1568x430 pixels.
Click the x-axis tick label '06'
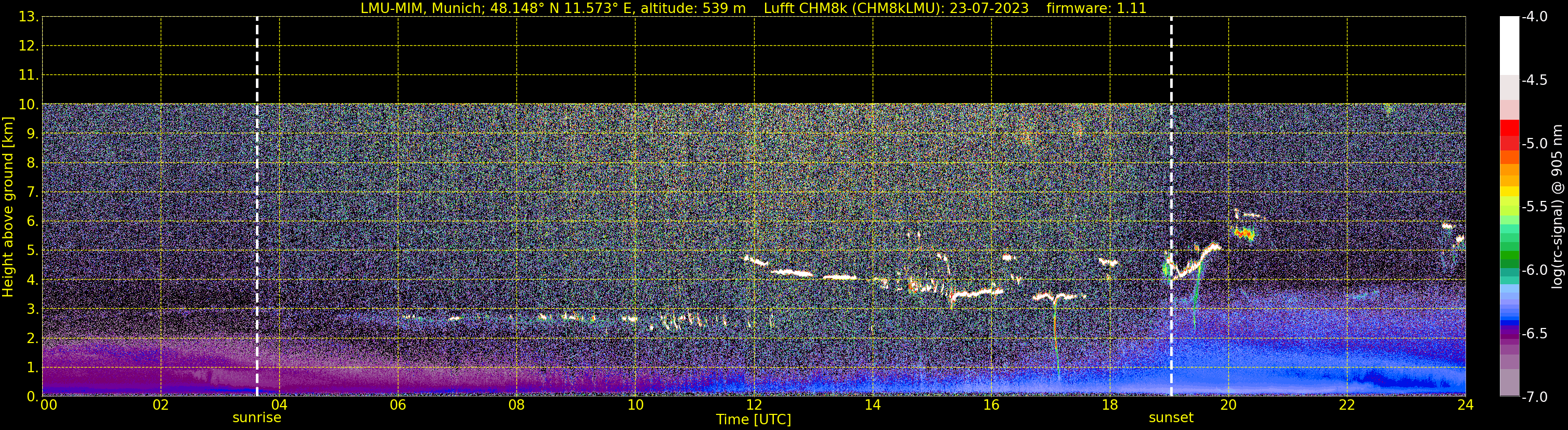coord(398,405)
